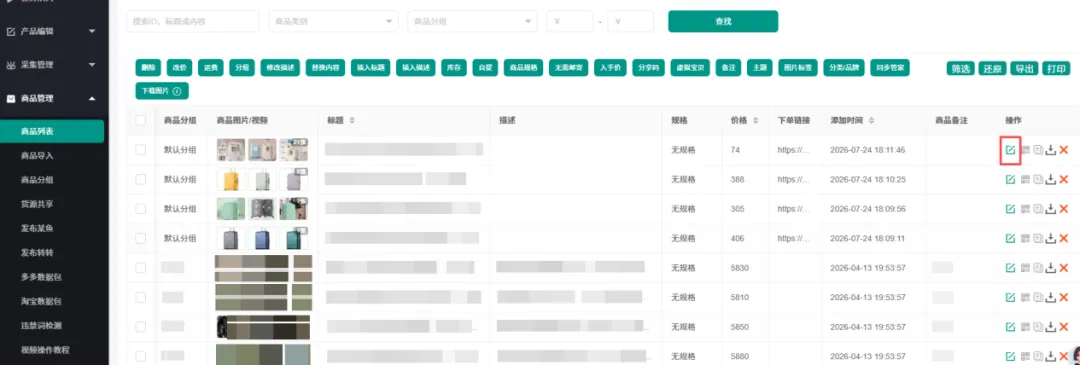Click document icon in the 5830 row
This screenshot has width=1080, height=365.
point(1038,267)
